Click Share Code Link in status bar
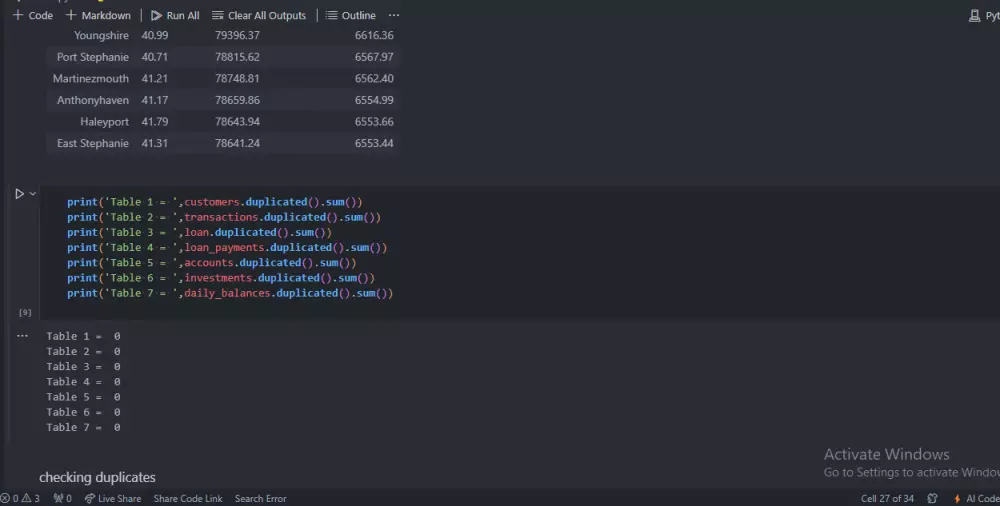This screenshot has height=506, width=1000. point(188,498)
